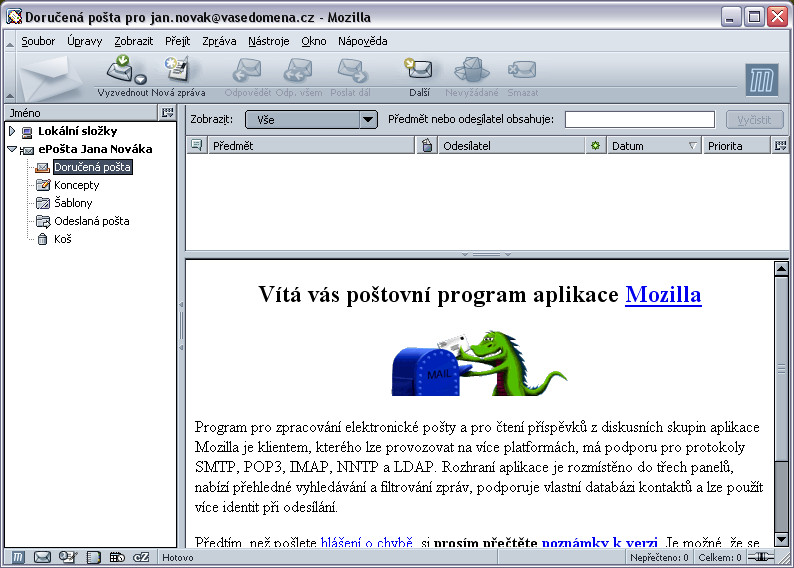Sort messages by Odesílatel column
The height and width of the screenshot is (568, 794).
(511, 145)
